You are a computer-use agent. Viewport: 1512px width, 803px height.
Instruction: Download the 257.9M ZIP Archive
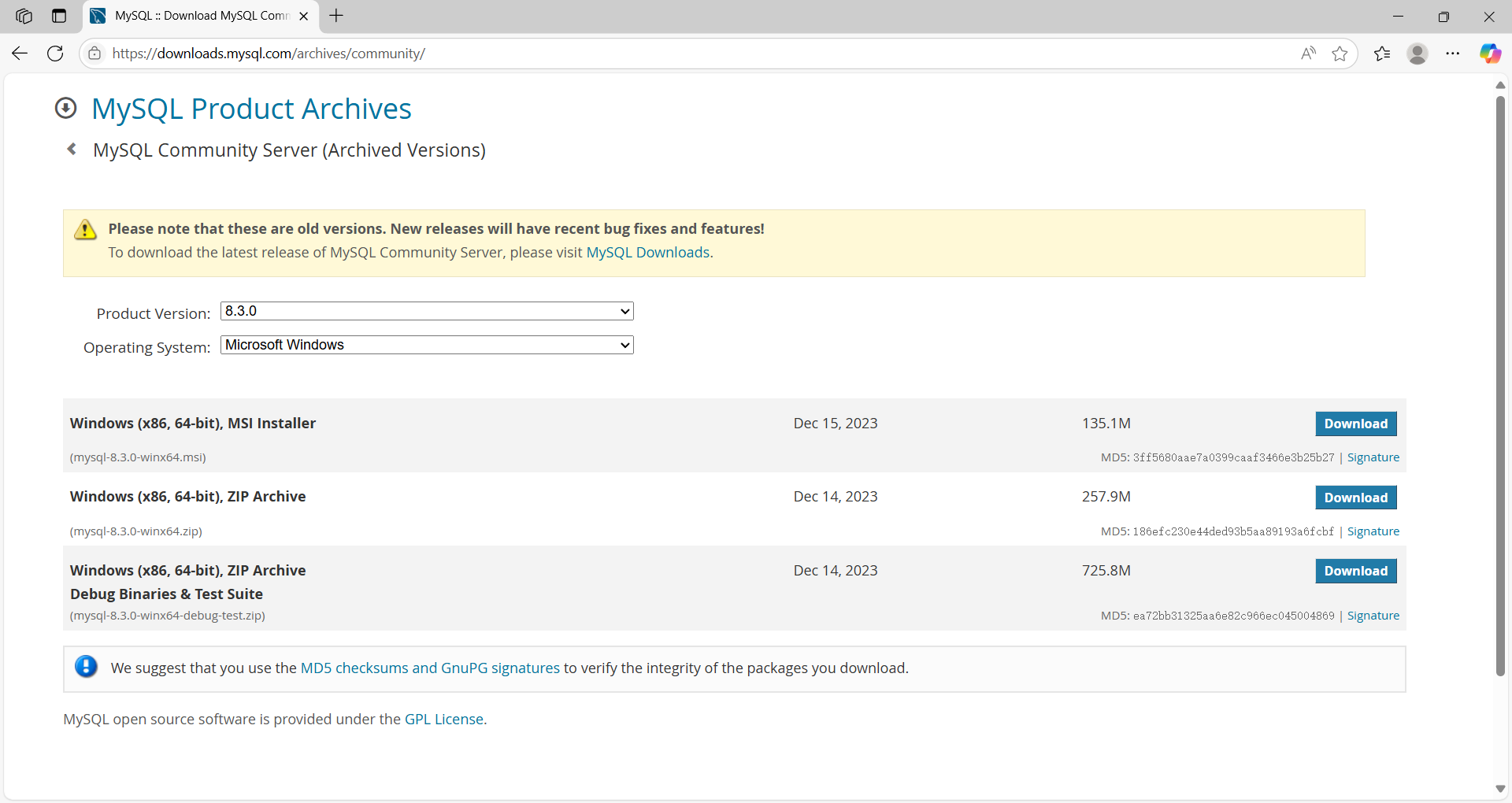point(1356,498)
